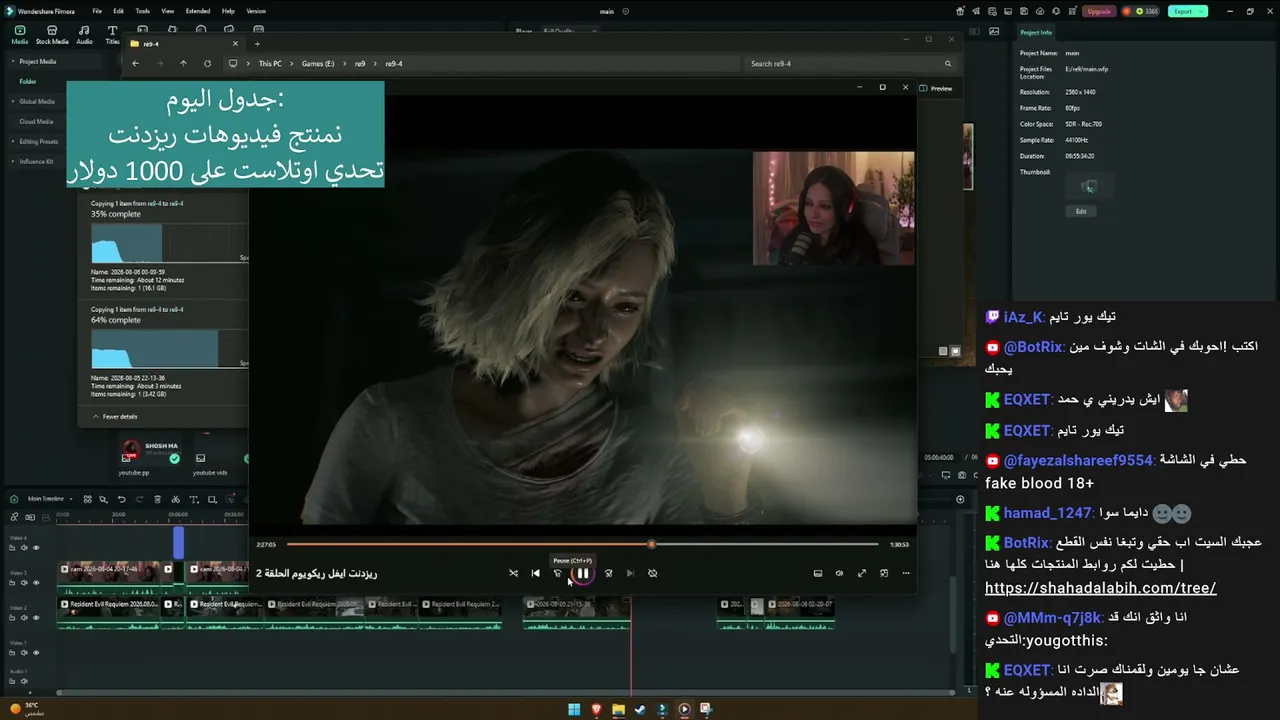The height and width of the screenshot is (720, 1280).
Task: Toggle Video 3 track visibility
Action: [x=37, y=583]
